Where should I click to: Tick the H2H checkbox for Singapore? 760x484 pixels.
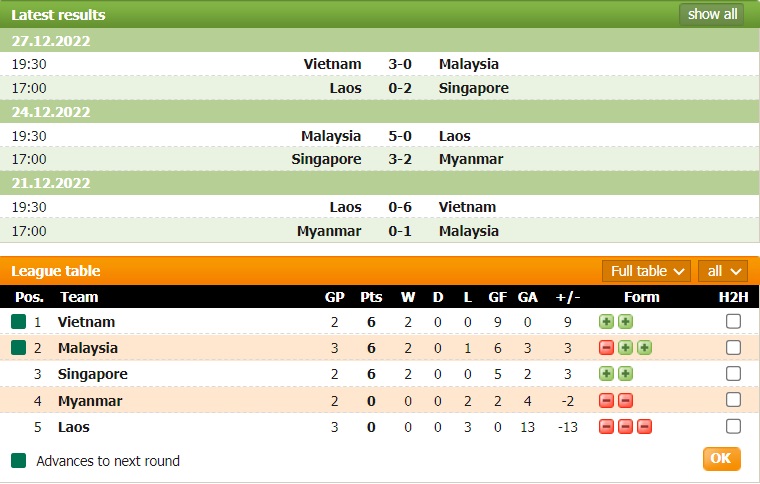[x=733, y=374]
